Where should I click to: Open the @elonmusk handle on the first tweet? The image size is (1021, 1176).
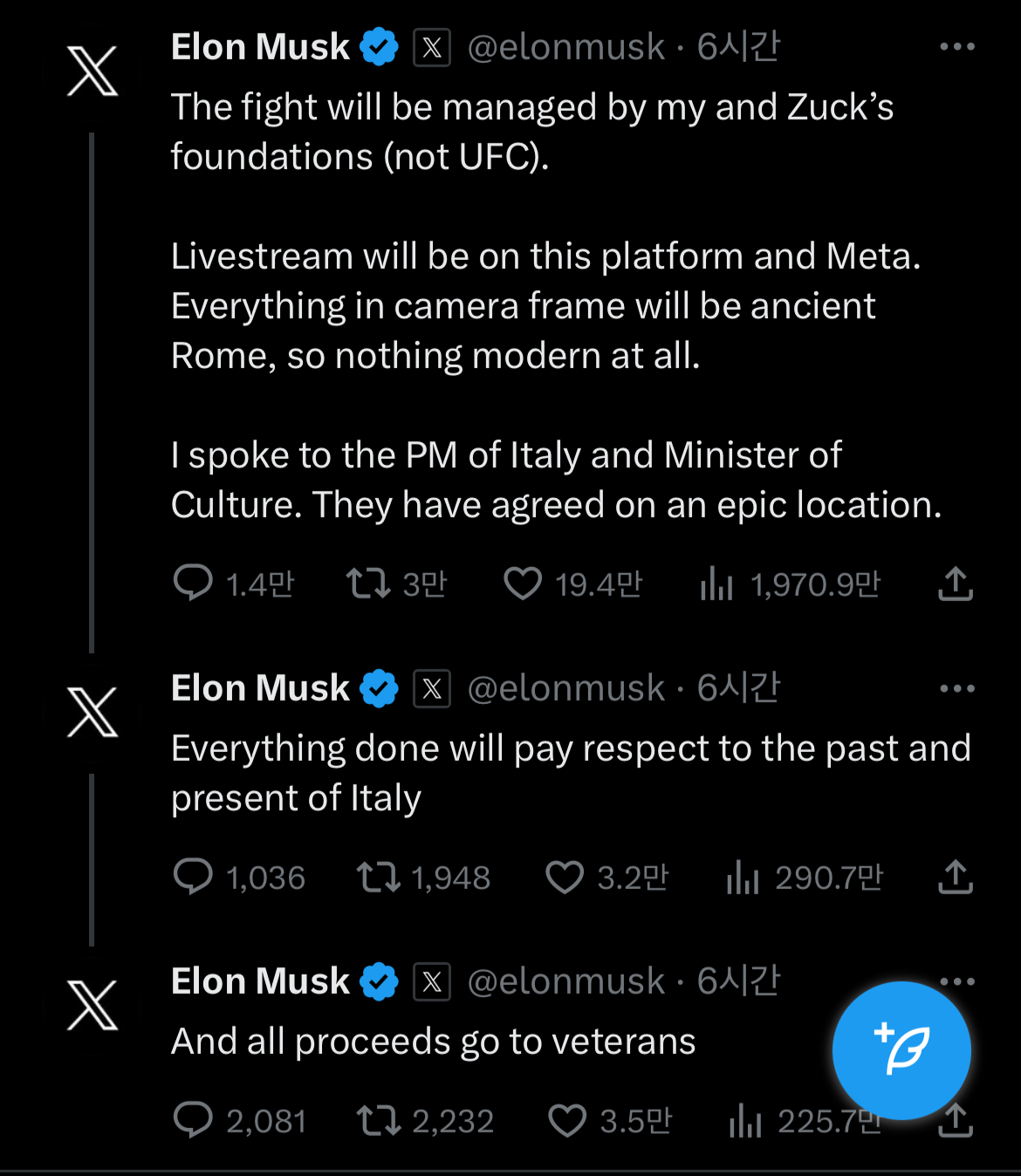pyautogui.click(x=566, y=47)
